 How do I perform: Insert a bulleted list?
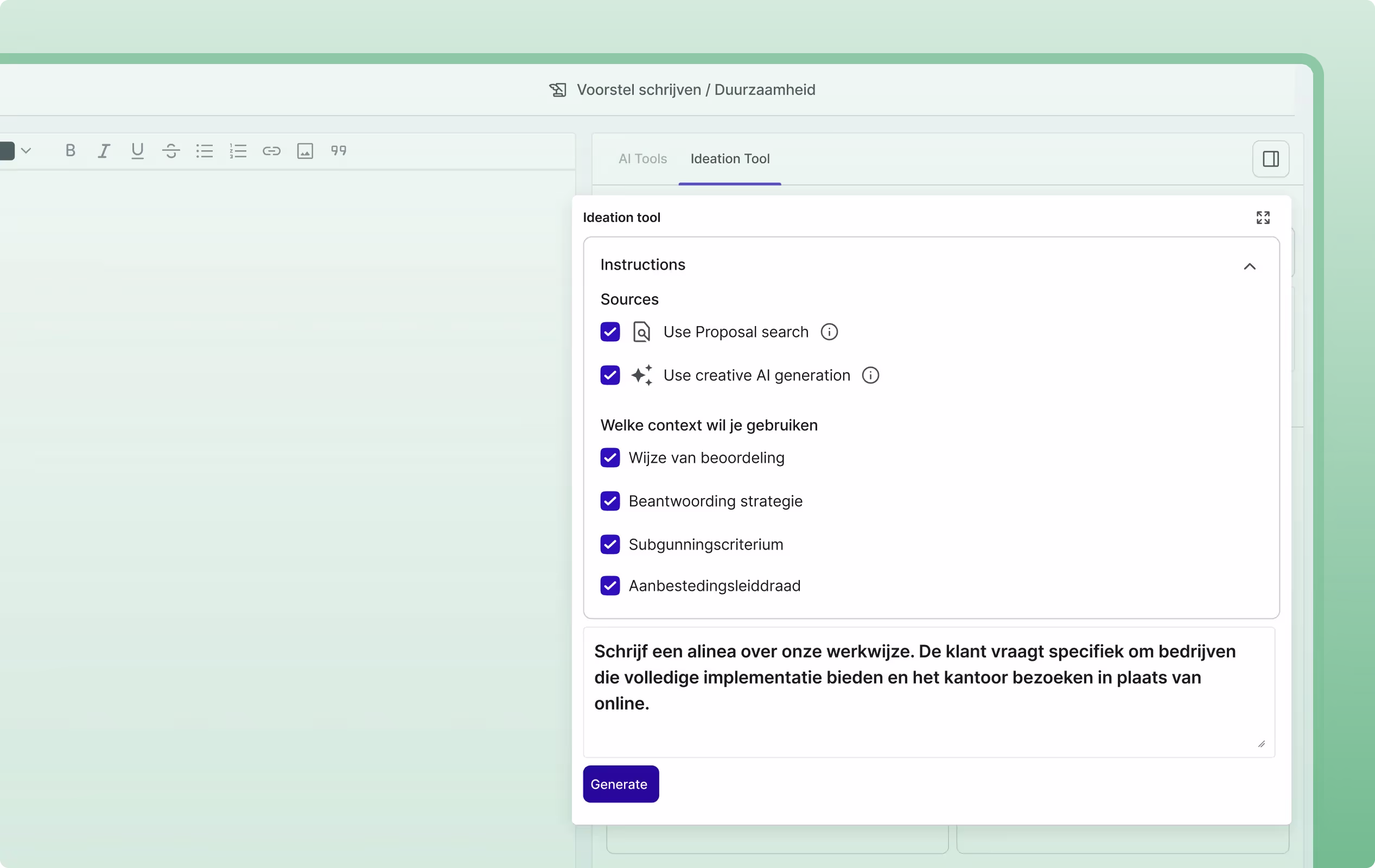(205, 151)
